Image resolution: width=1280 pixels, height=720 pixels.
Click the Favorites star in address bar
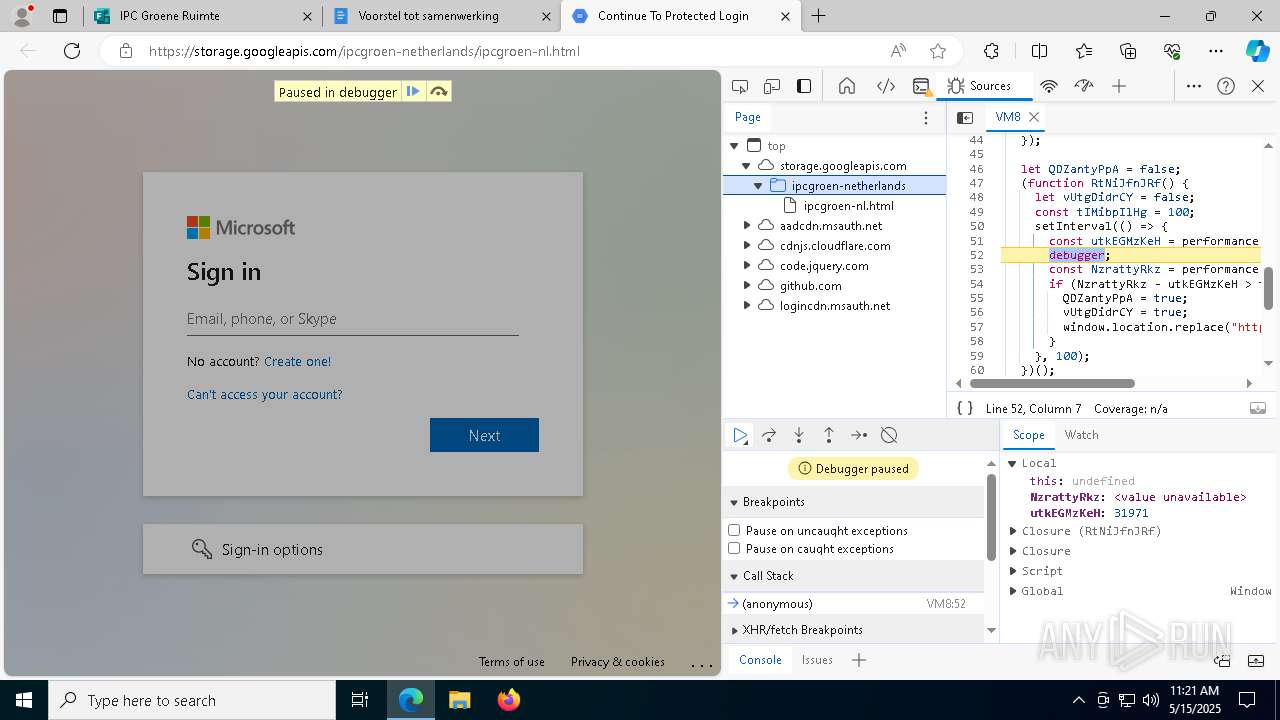coord(938,51)
